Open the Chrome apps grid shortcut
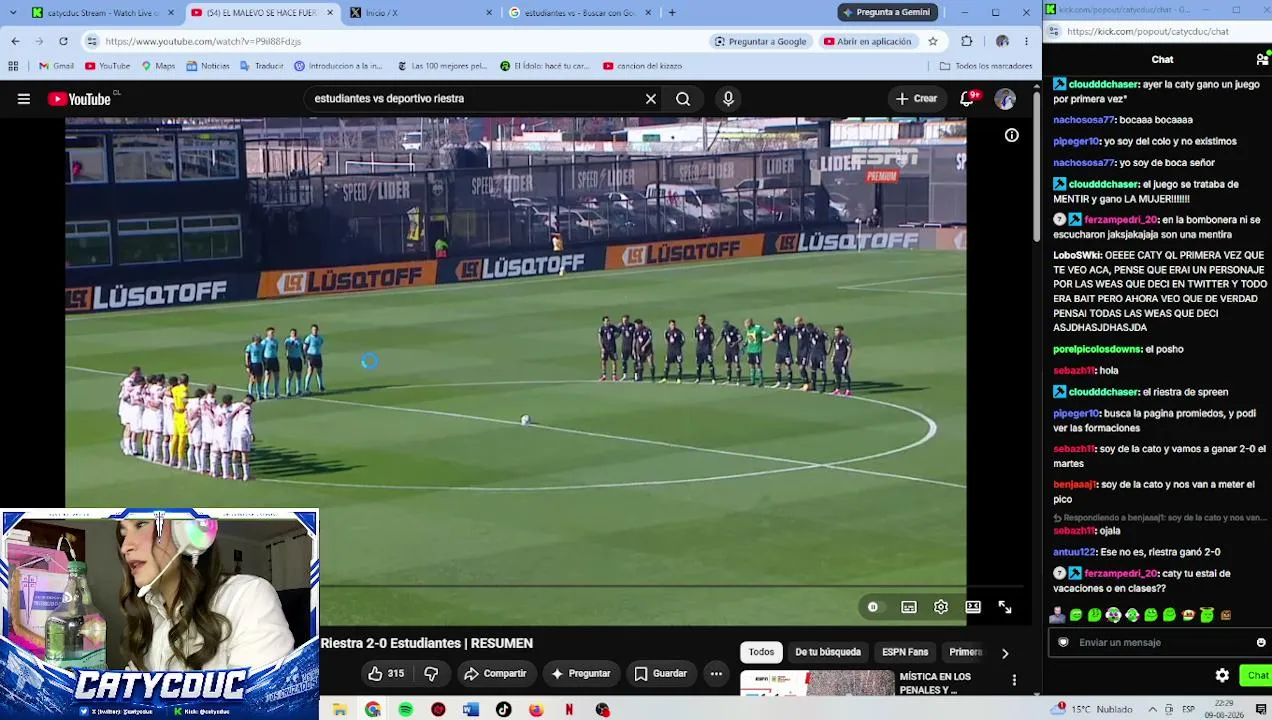 point(13,66)
